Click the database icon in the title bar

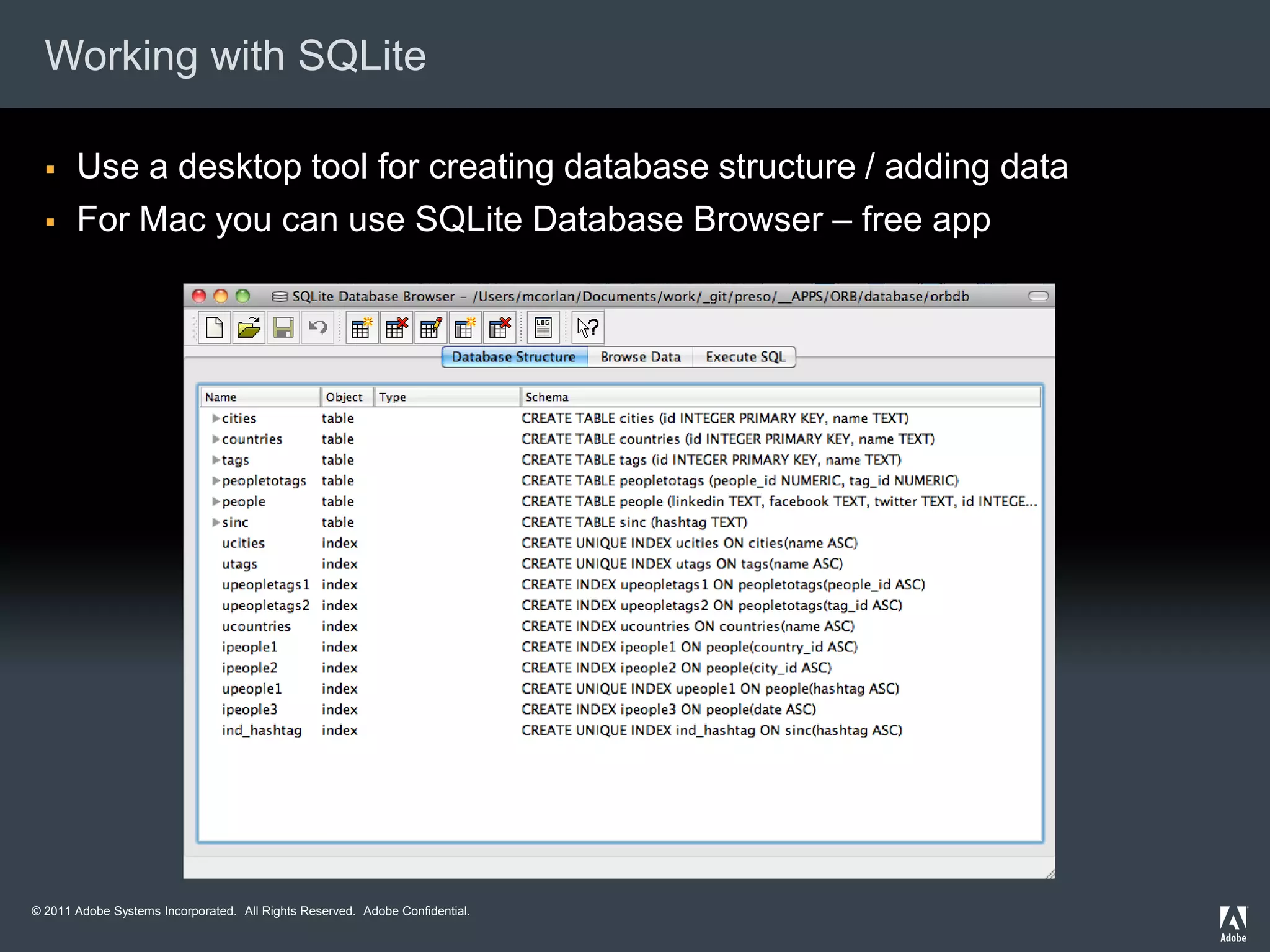[280, 297]
